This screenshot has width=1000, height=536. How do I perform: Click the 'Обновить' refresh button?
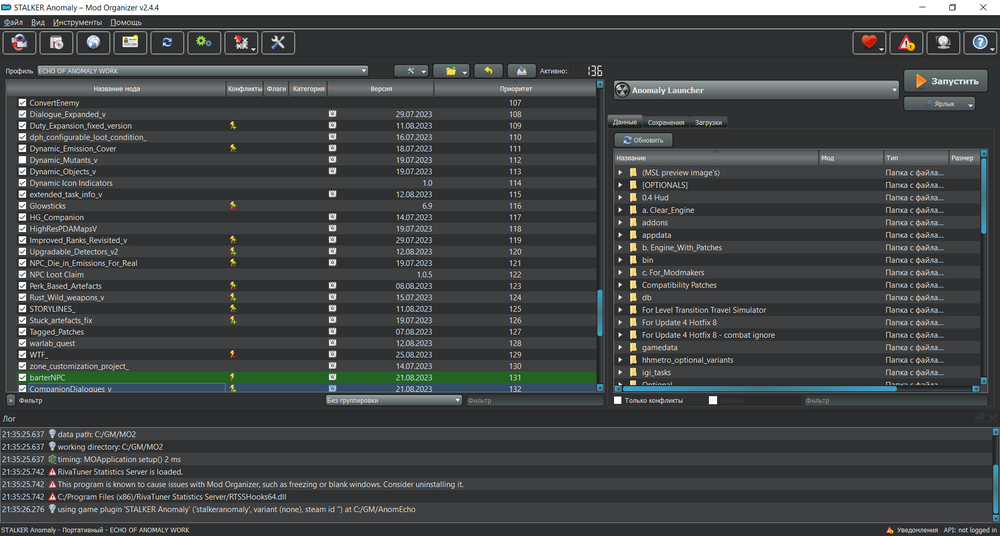pyautogui.click(x=642, y=140)
